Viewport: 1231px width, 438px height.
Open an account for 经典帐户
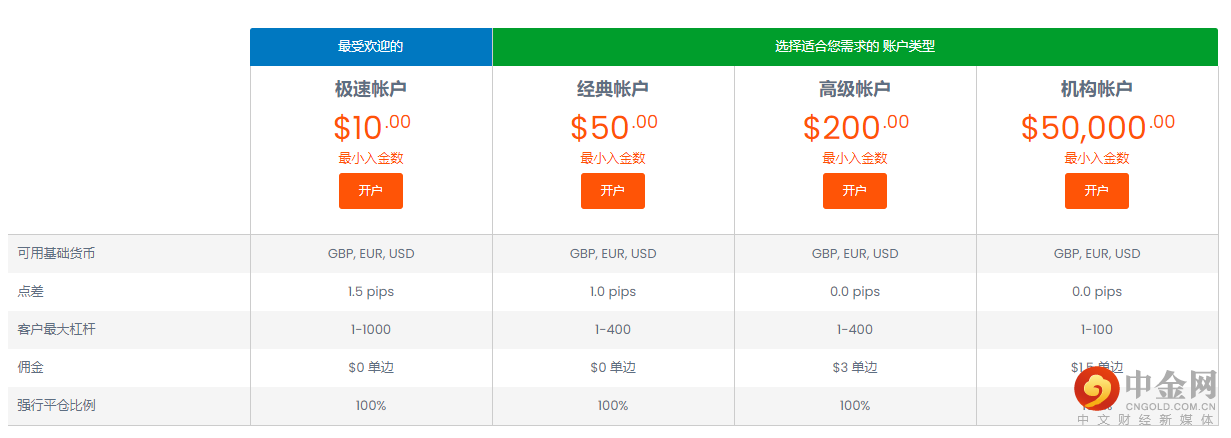tap(613, 191)
